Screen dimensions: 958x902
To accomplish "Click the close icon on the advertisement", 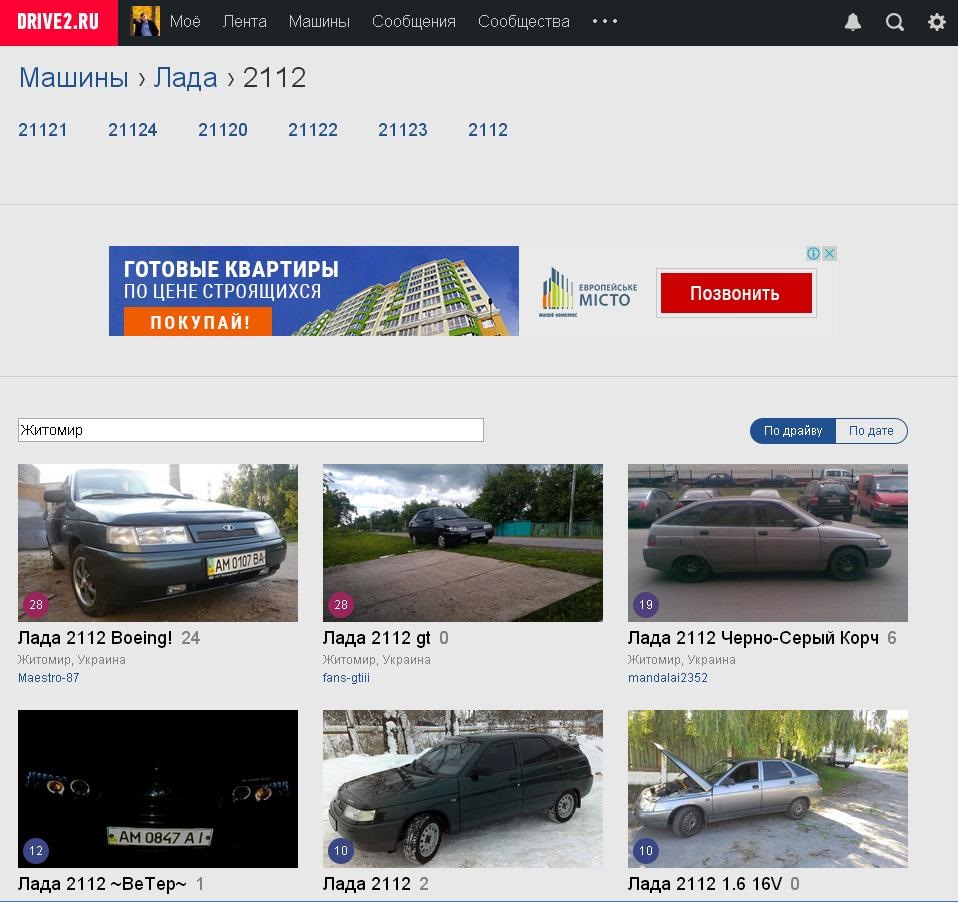I will click(832, 253).
